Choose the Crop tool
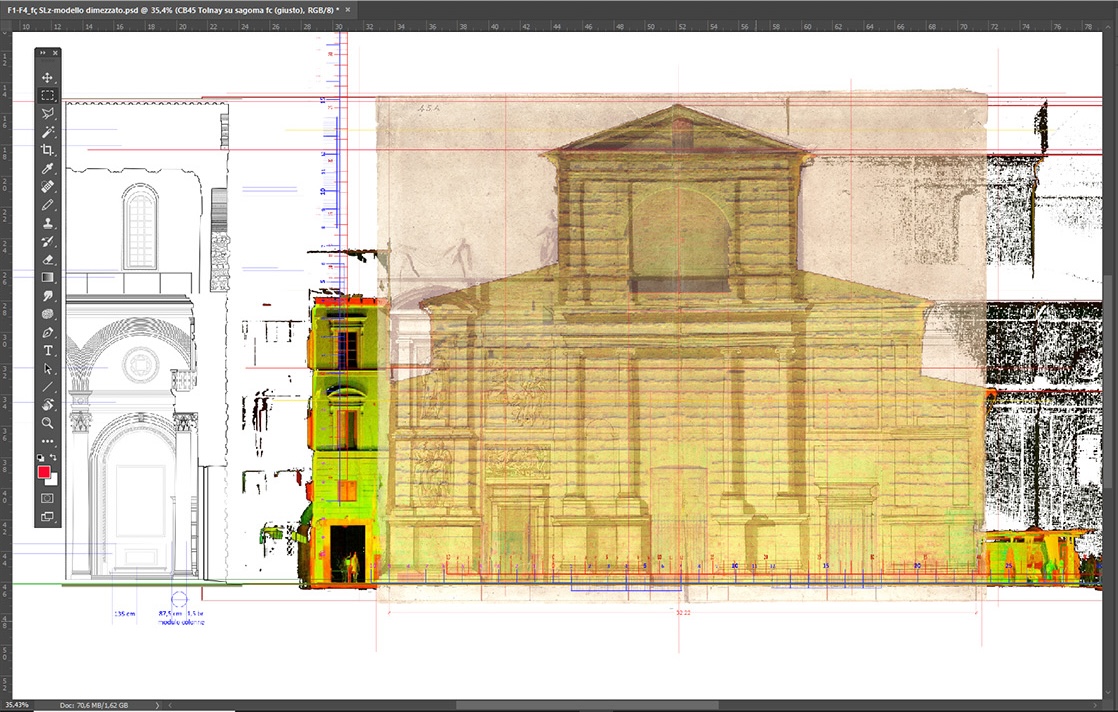The height and width of the screenshot is (712, 1118). [x=47, y=150]
